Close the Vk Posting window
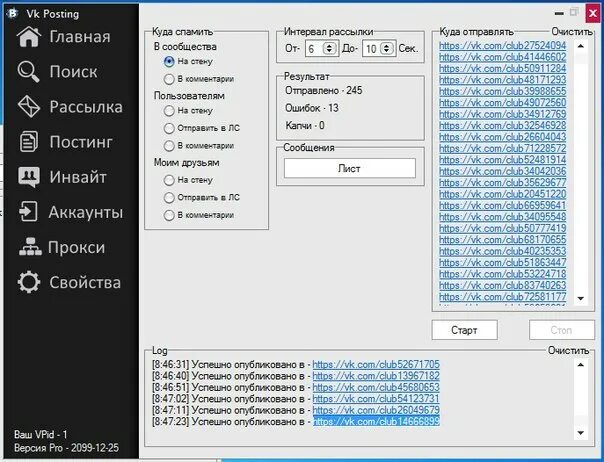Screen dimensions: 604x462 [x=592, y=13]
